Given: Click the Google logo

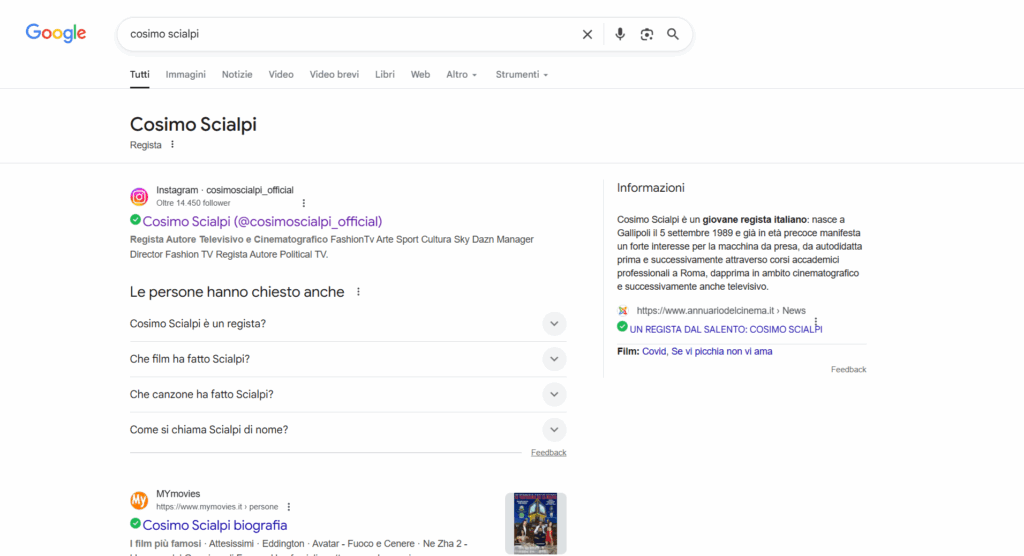Looking at the screenshot, I should point(56,33).
